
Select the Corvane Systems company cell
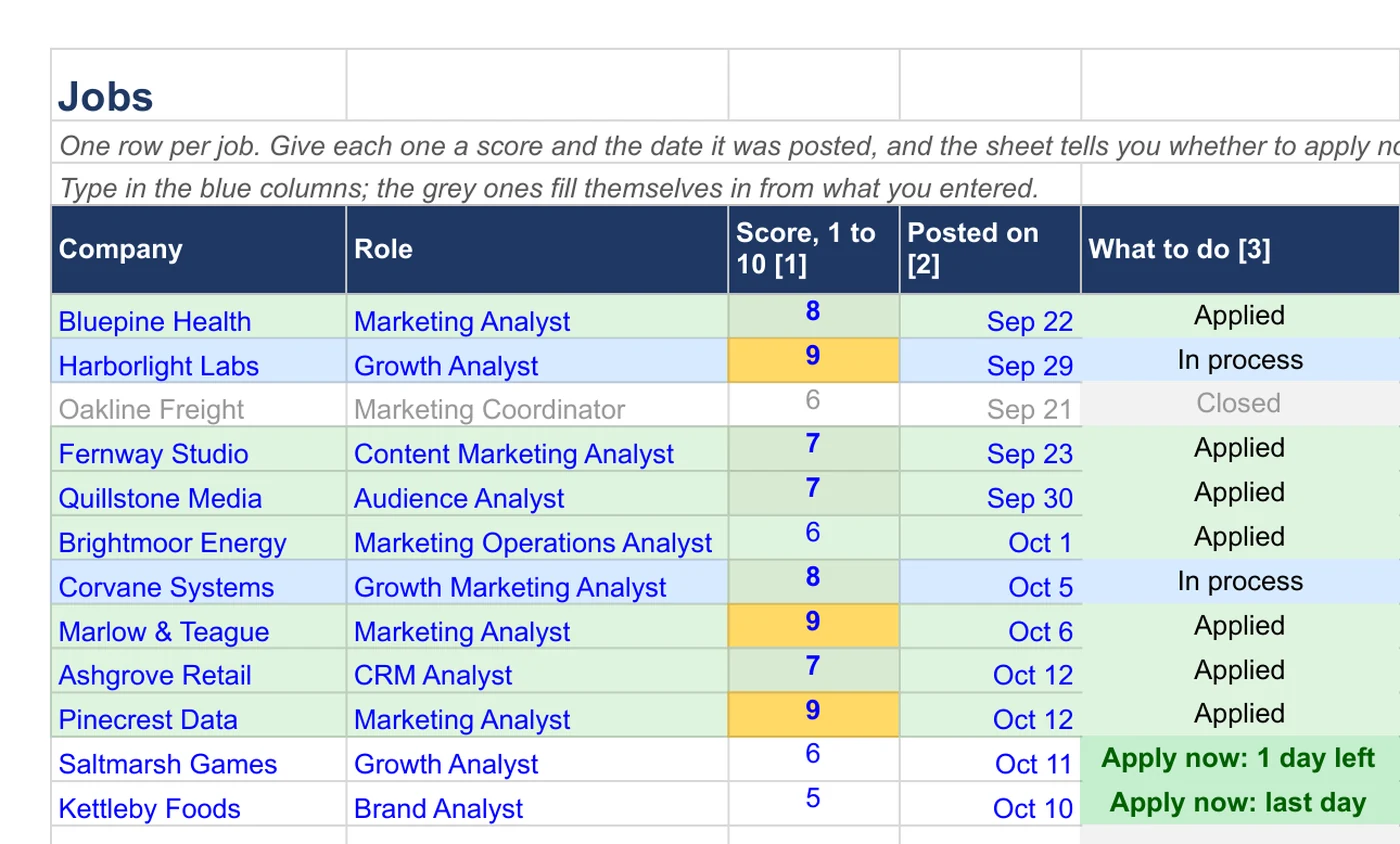click(x=199, y=581)
